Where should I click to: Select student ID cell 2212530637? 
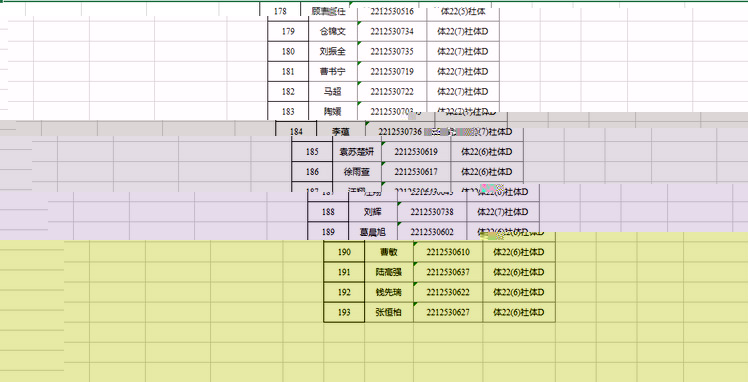(x=448, y=272)
